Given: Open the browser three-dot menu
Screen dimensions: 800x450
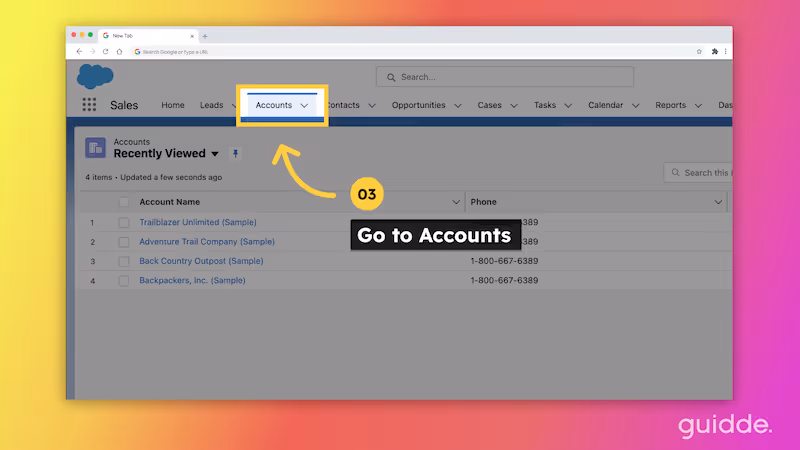Looking at the screenshot, I should tap(726, 52).
